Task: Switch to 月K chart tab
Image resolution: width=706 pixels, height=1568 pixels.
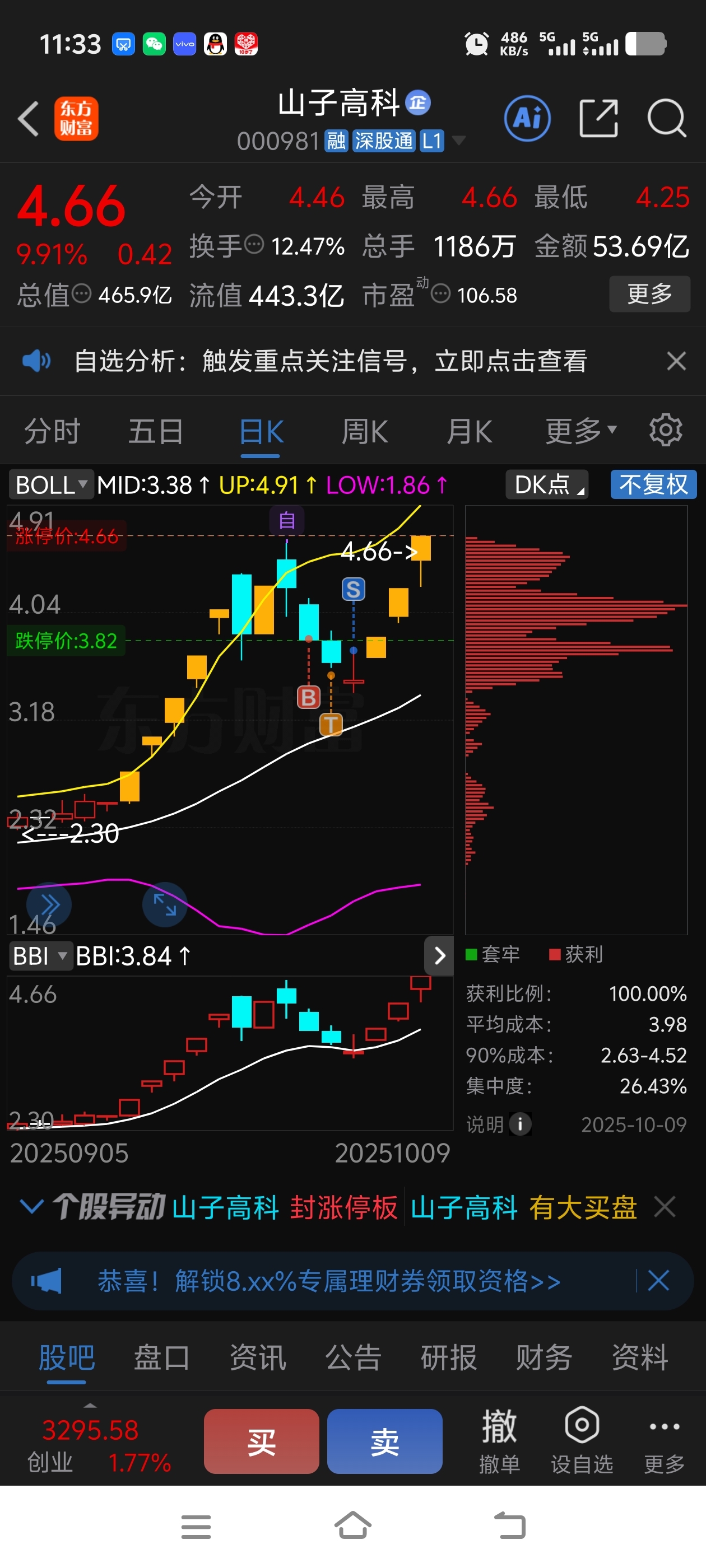Action: [x=469, y=432]
